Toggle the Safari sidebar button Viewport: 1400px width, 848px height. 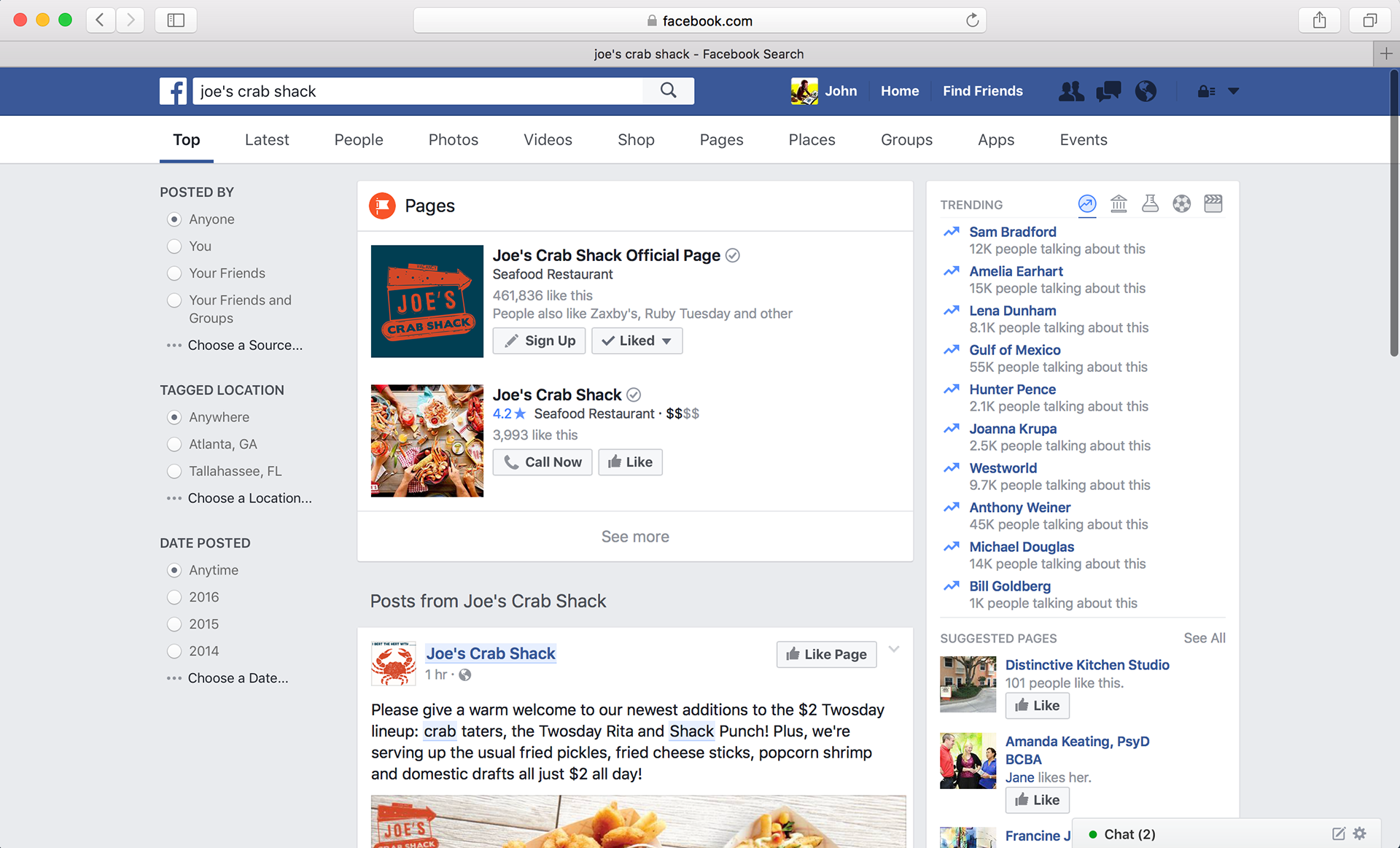[x=176, y=20]
